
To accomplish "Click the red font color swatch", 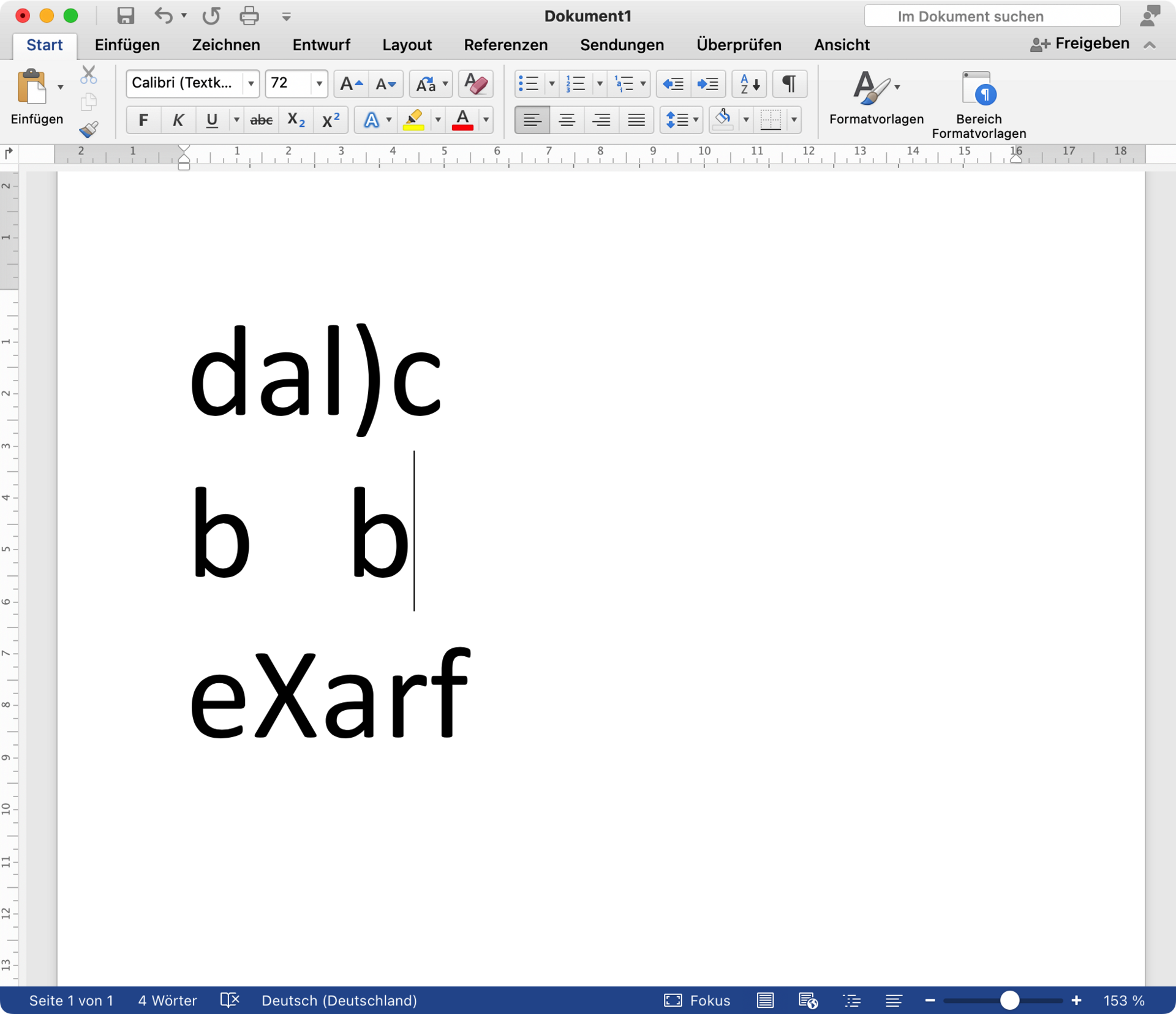I will coord(462,120).
